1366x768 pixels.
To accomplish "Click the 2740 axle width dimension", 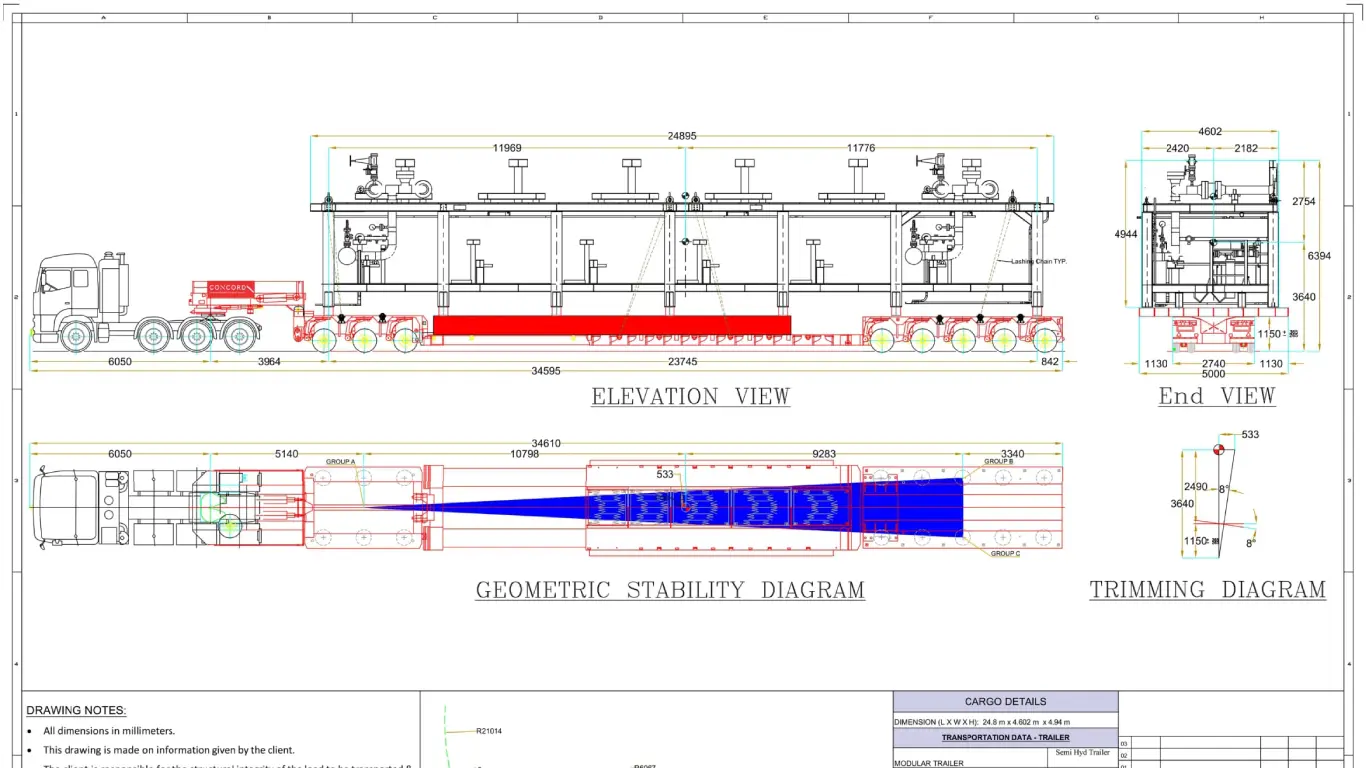I will 1213,364.
